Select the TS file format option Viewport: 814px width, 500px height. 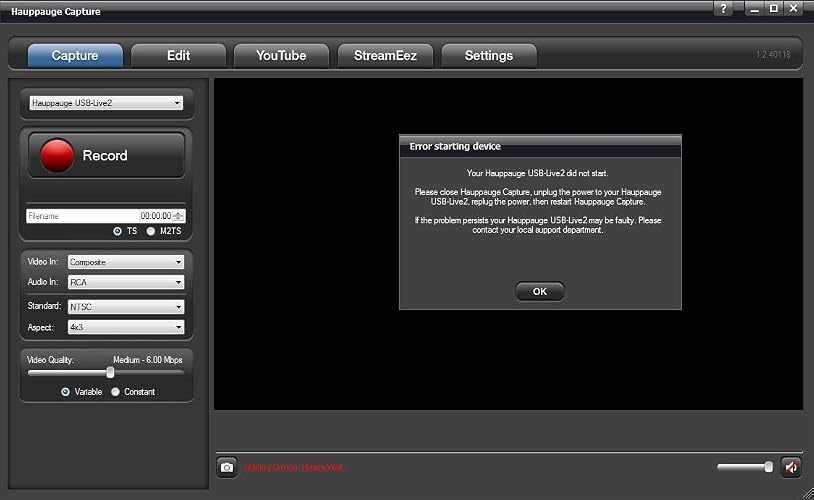coord(117,231)
